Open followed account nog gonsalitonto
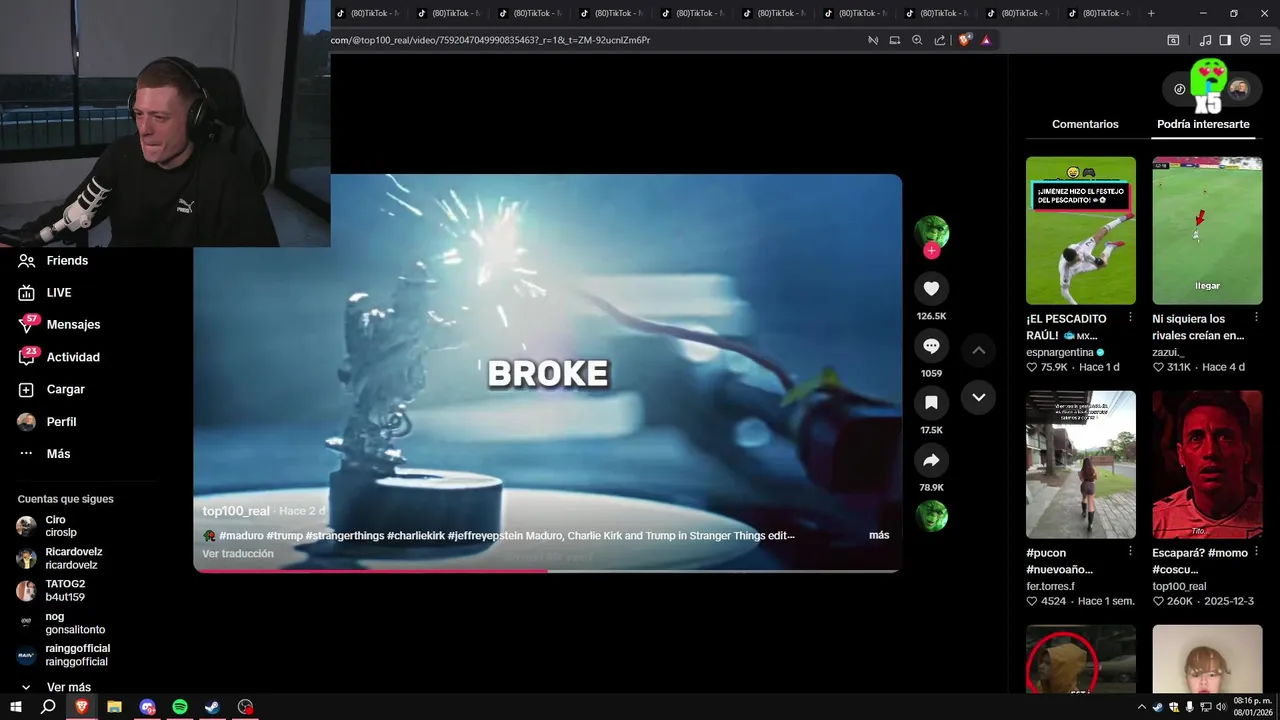The width and height of the screenshot is (1280, 720). [x=61, y=623]
